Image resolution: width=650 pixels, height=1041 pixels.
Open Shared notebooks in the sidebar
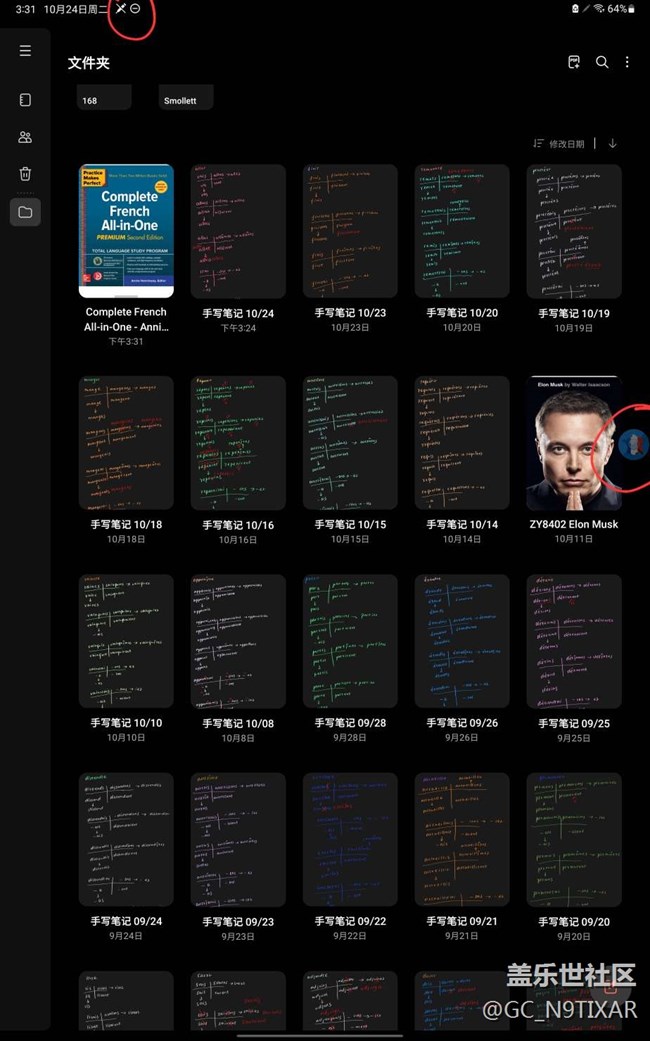[25, 137]
